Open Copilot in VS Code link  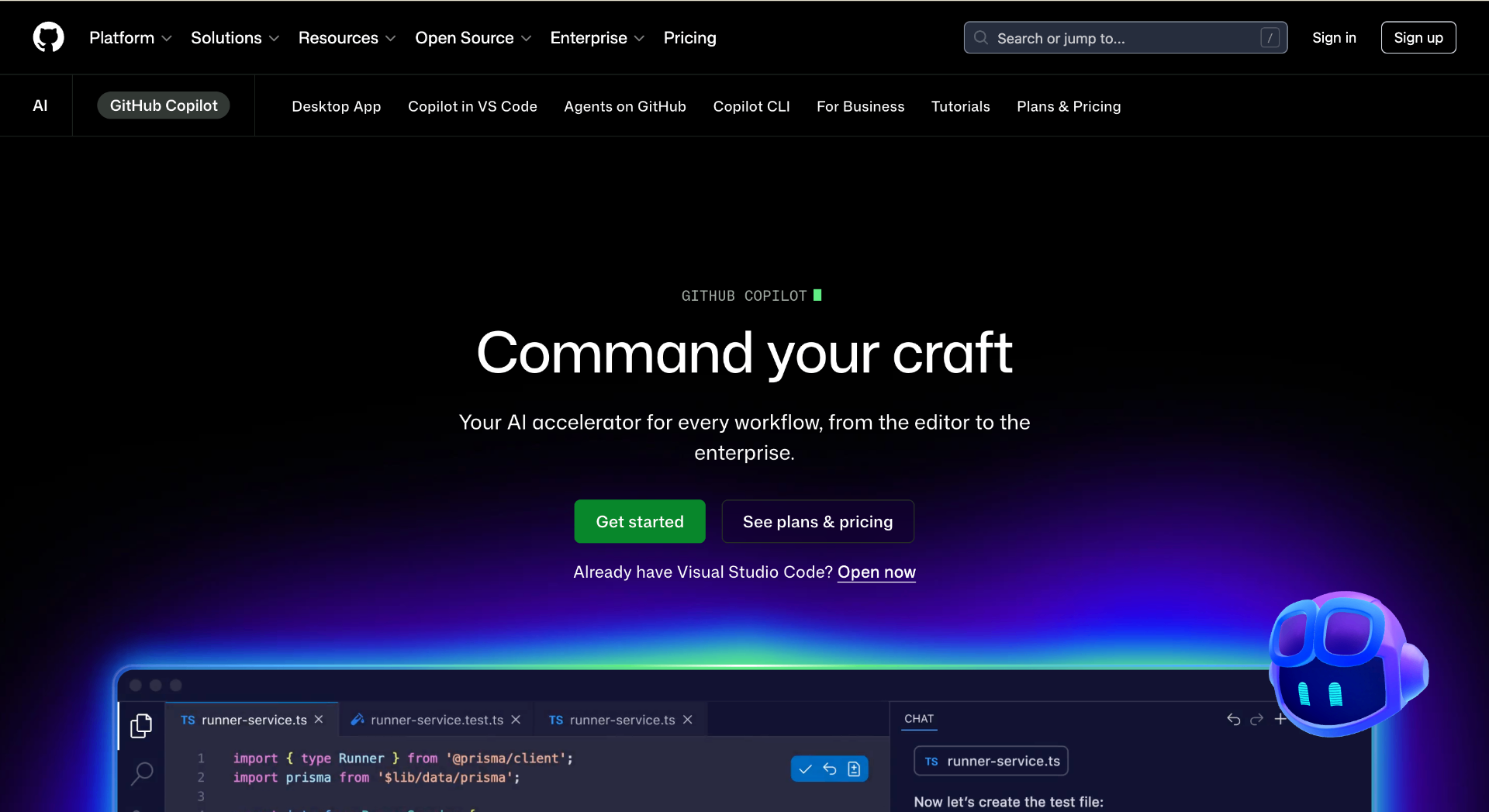click(x=472, y=106)
